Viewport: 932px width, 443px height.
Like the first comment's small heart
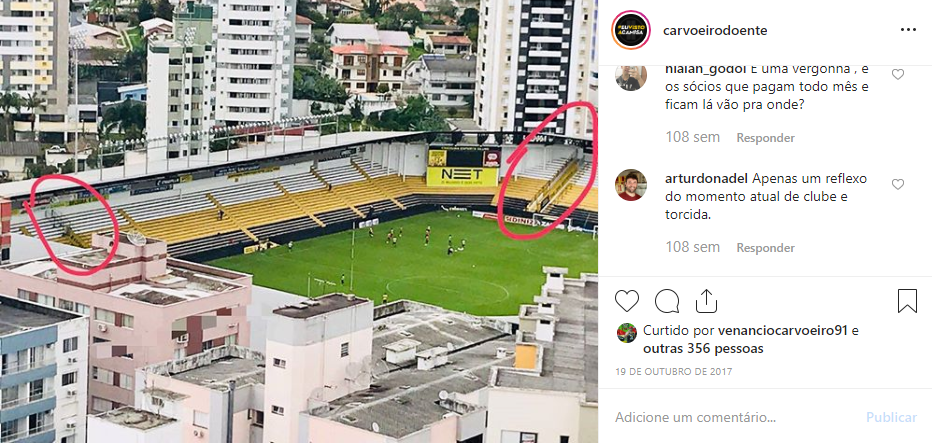(x=898, y=74)
